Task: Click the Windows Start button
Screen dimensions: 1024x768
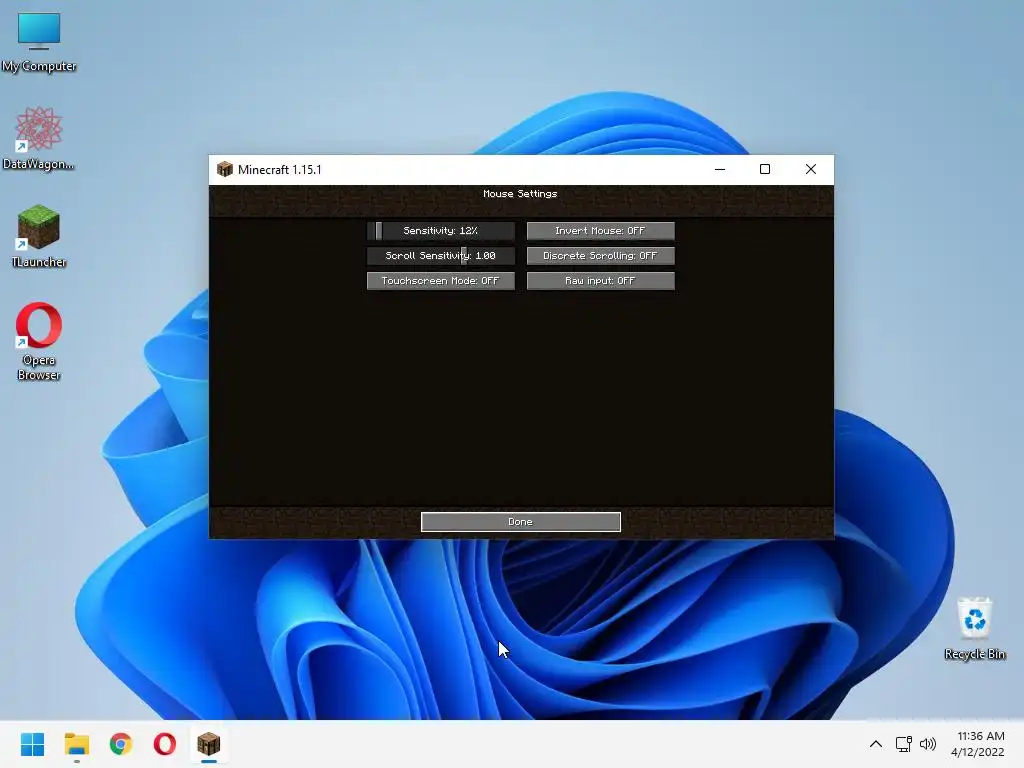Action: [x=32, y=744]
